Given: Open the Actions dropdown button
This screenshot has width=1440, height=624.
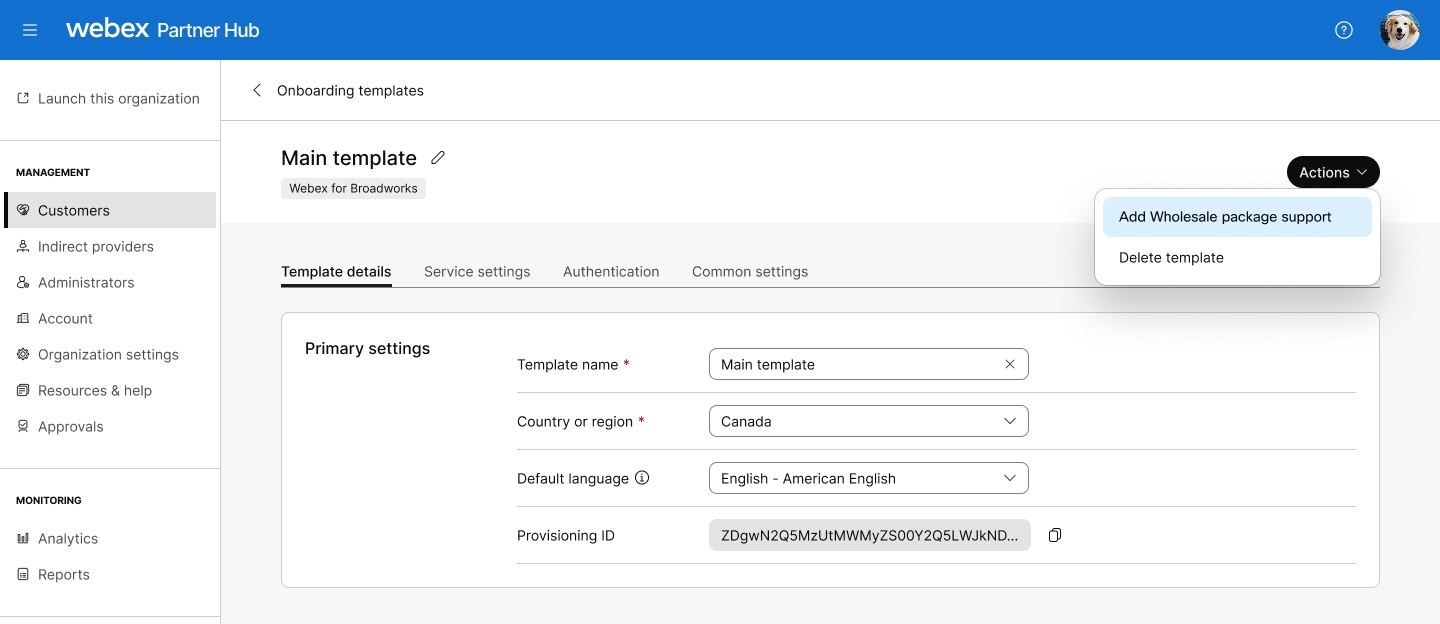Looking at the screenshot, I should [x=1333, y=172].
